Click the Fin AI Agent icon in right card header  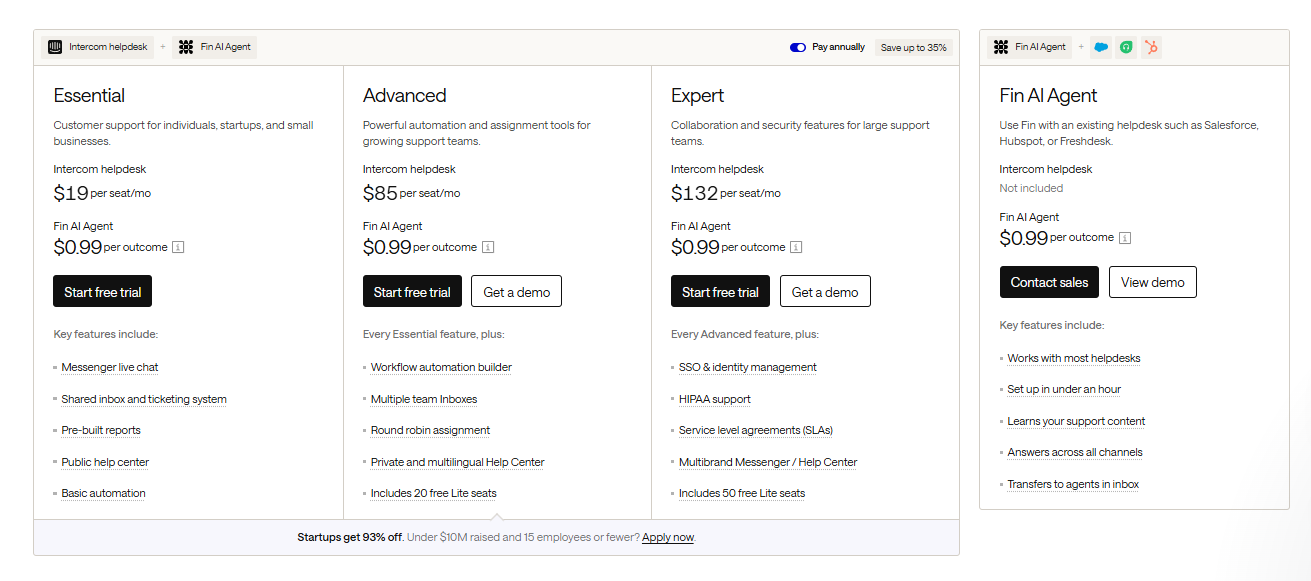click(x=1001, y=47)
